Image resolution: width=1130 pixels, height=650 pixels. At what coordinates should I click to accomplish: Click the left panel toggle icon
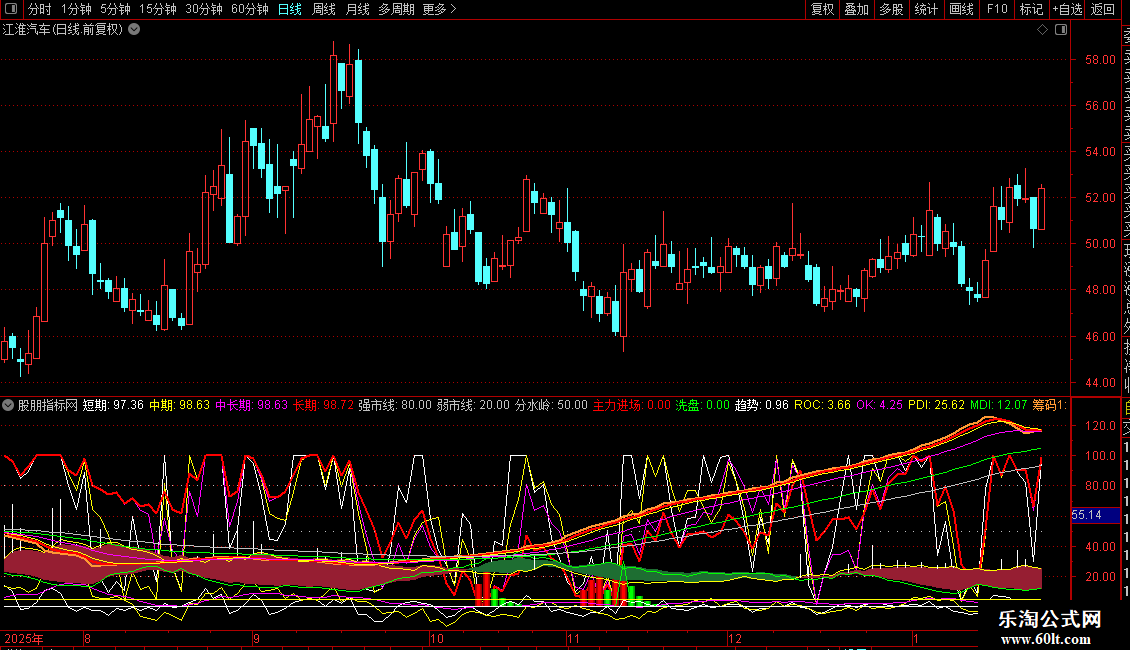coord(12,9)
